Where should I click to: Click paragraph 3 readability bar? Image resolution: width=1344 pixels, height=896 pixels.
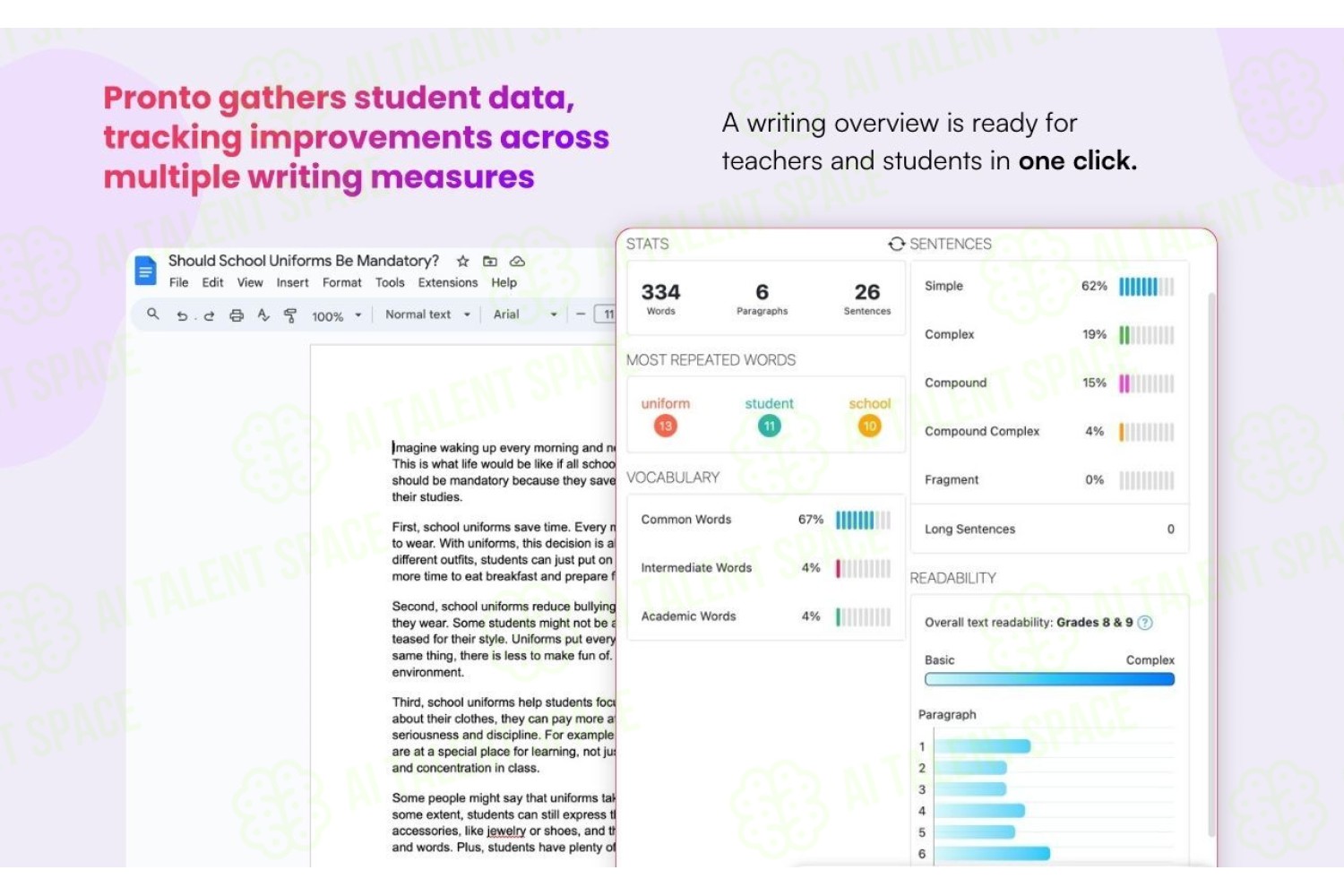(x=971, y=789)
